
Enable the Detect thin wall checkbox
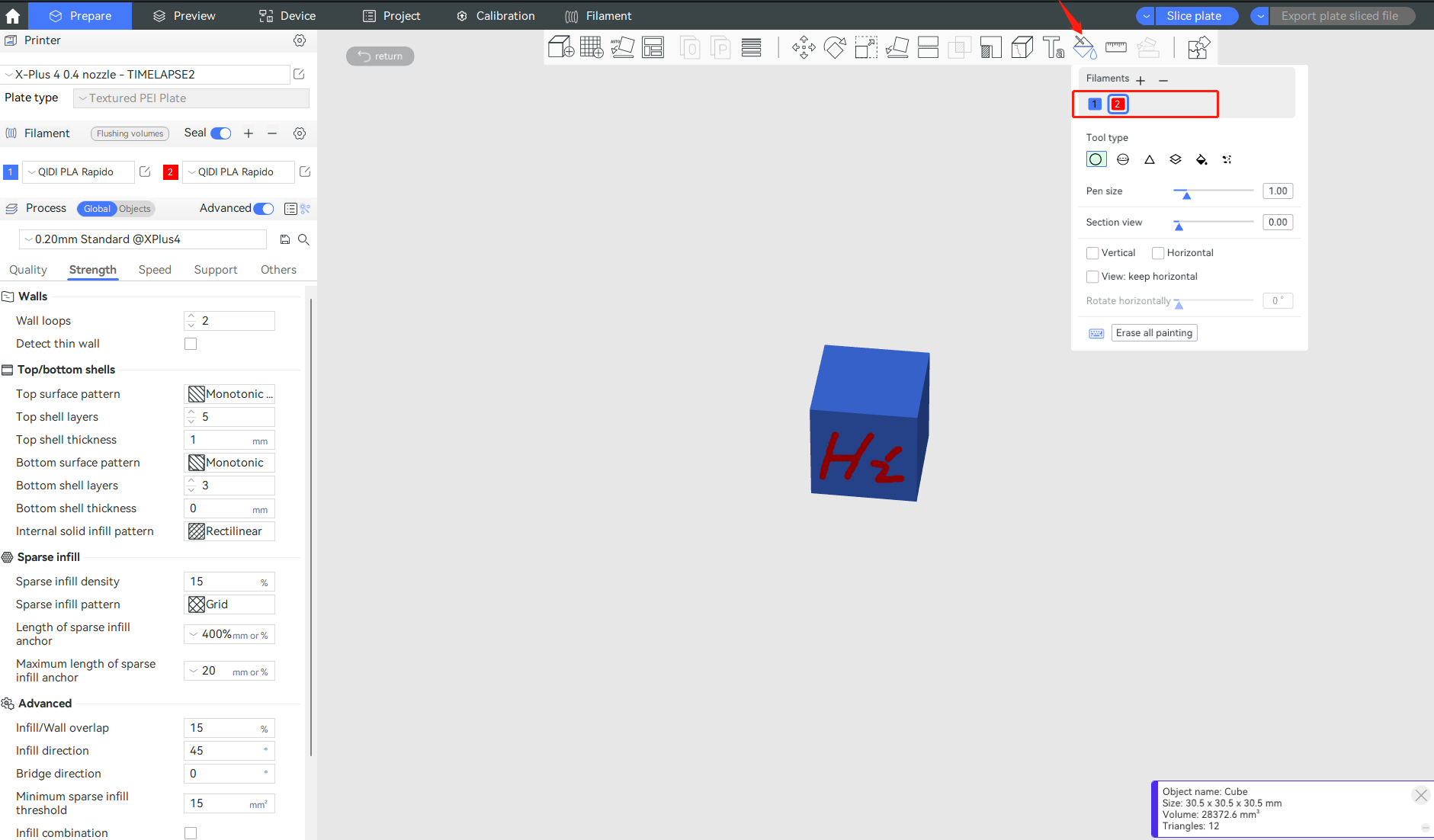point(191,343)
